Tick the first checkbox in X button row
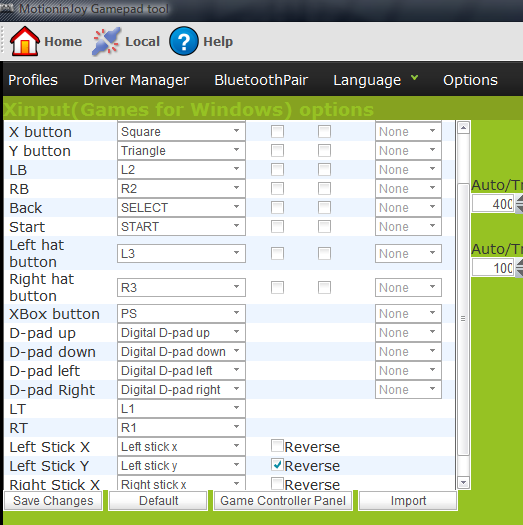 (x=277, y=132)
